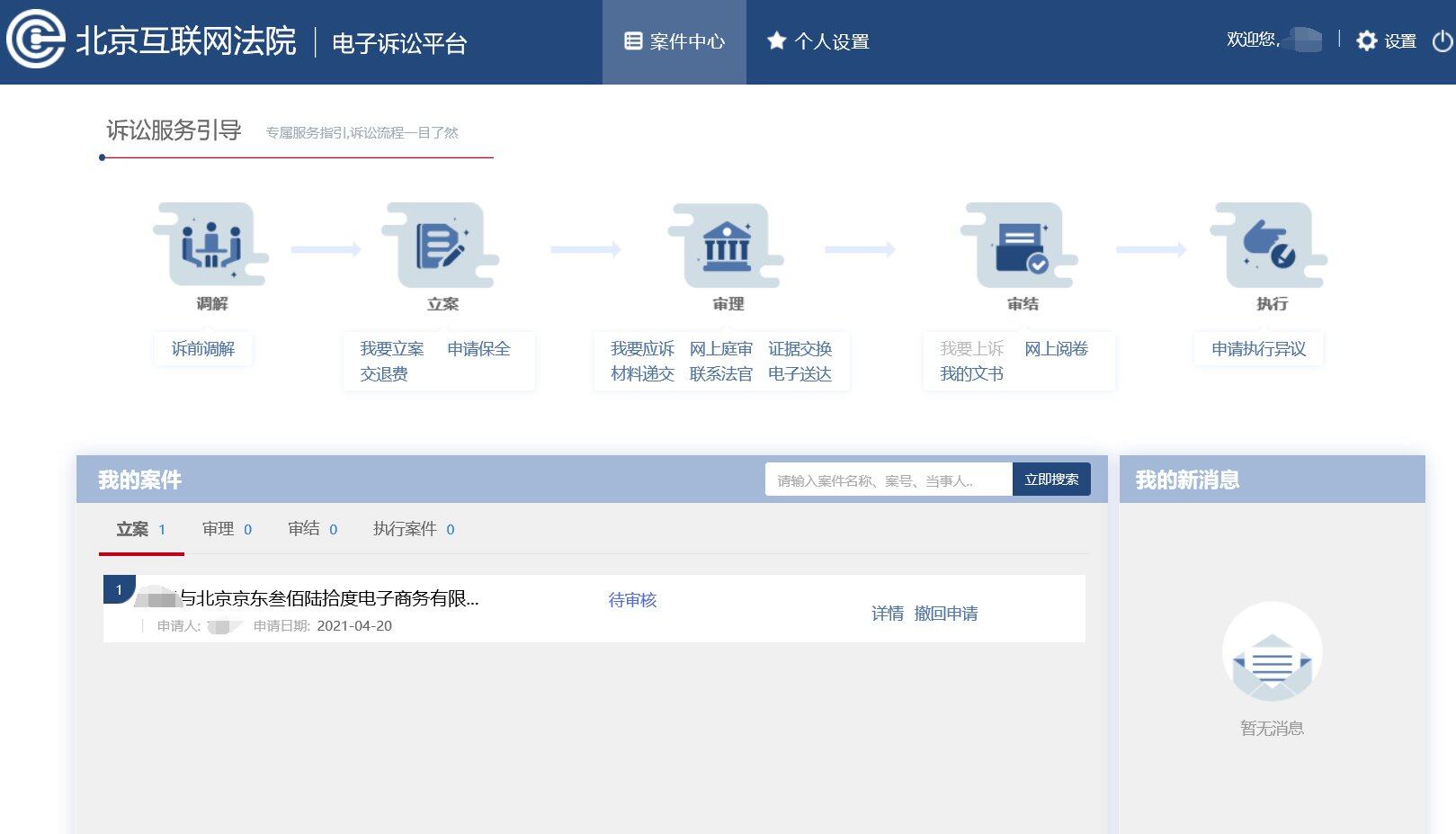Open the 联系法官 link

(x=720, y=374)
